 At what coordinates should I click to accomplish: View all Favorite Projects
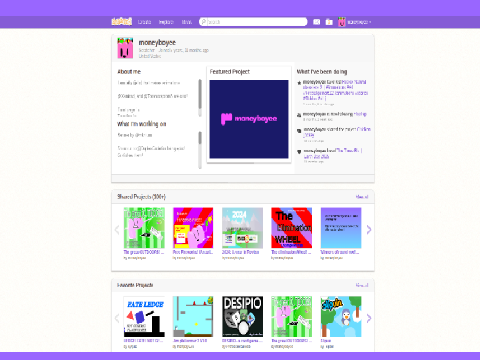click(362, 285)
